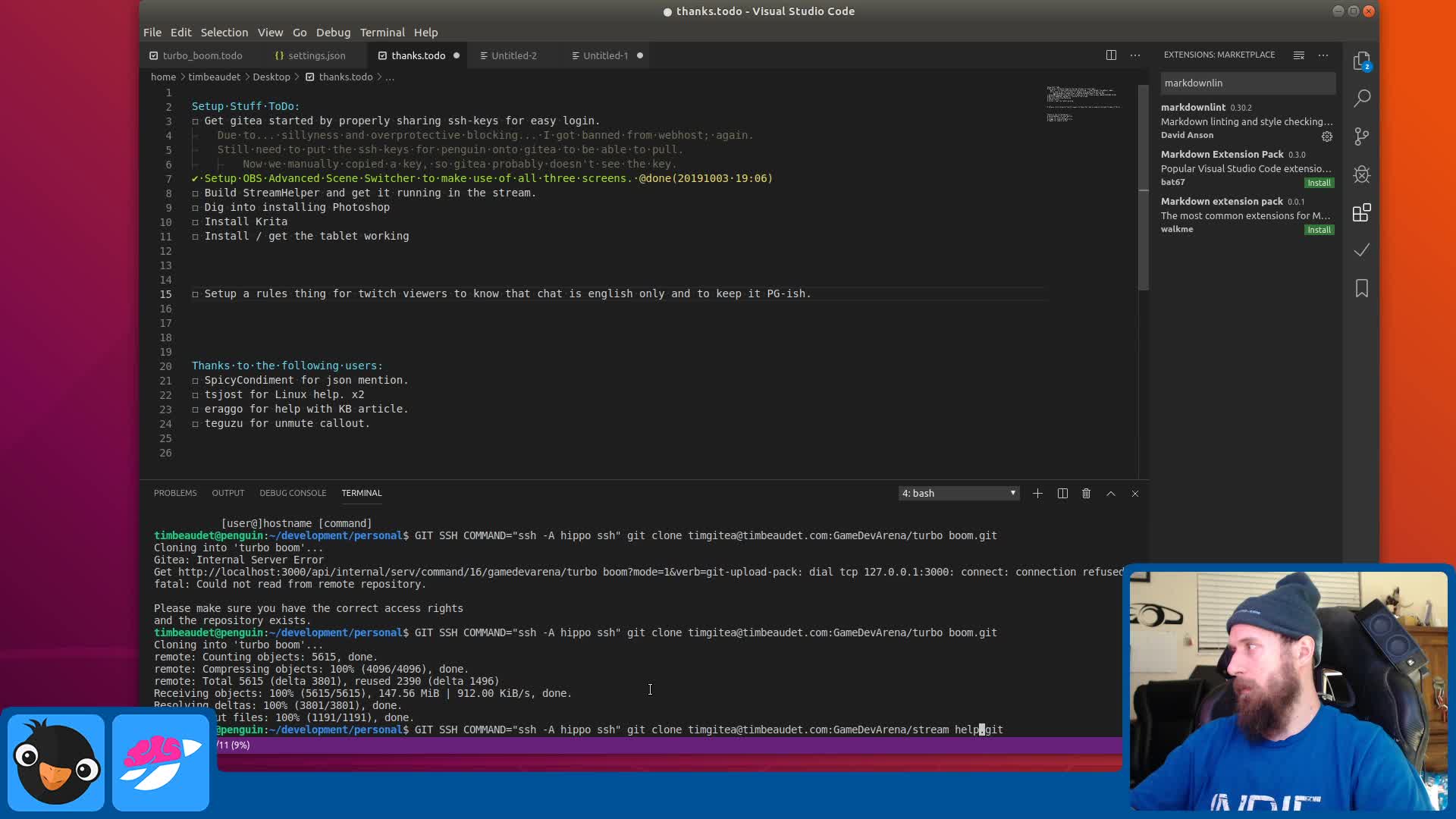Click 'Setup Stuff ToDo:' heading text

pyautogui.click(x=246, y=106)
